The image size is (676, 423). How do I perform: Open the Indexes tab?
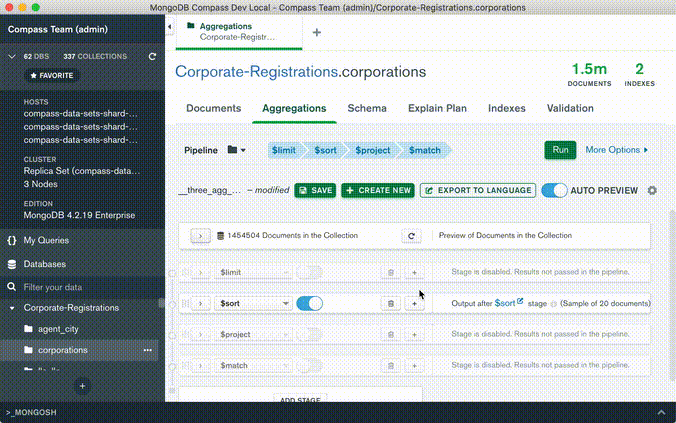tap(507, 108)
